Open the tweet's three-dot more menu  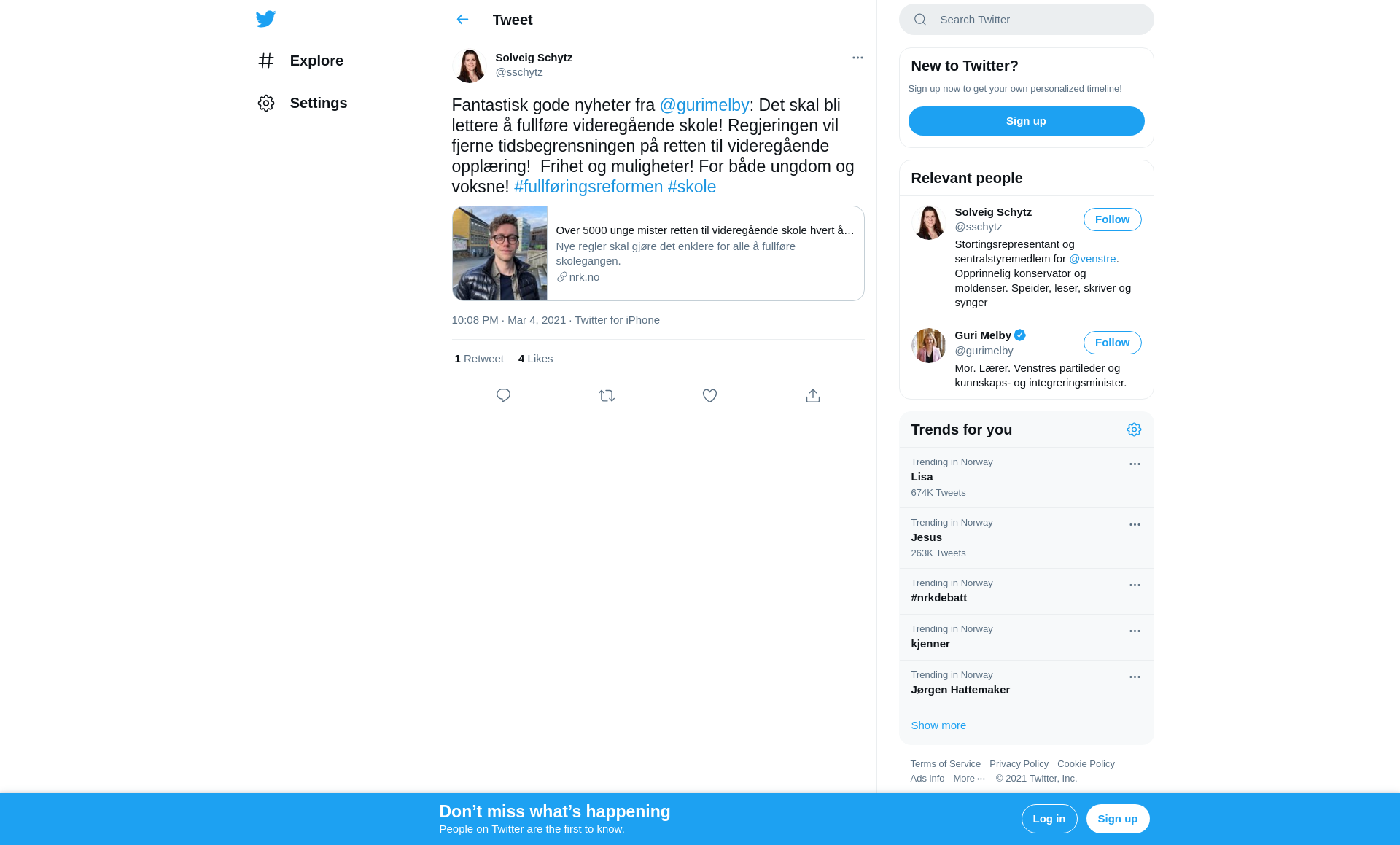tap(857, 58)
